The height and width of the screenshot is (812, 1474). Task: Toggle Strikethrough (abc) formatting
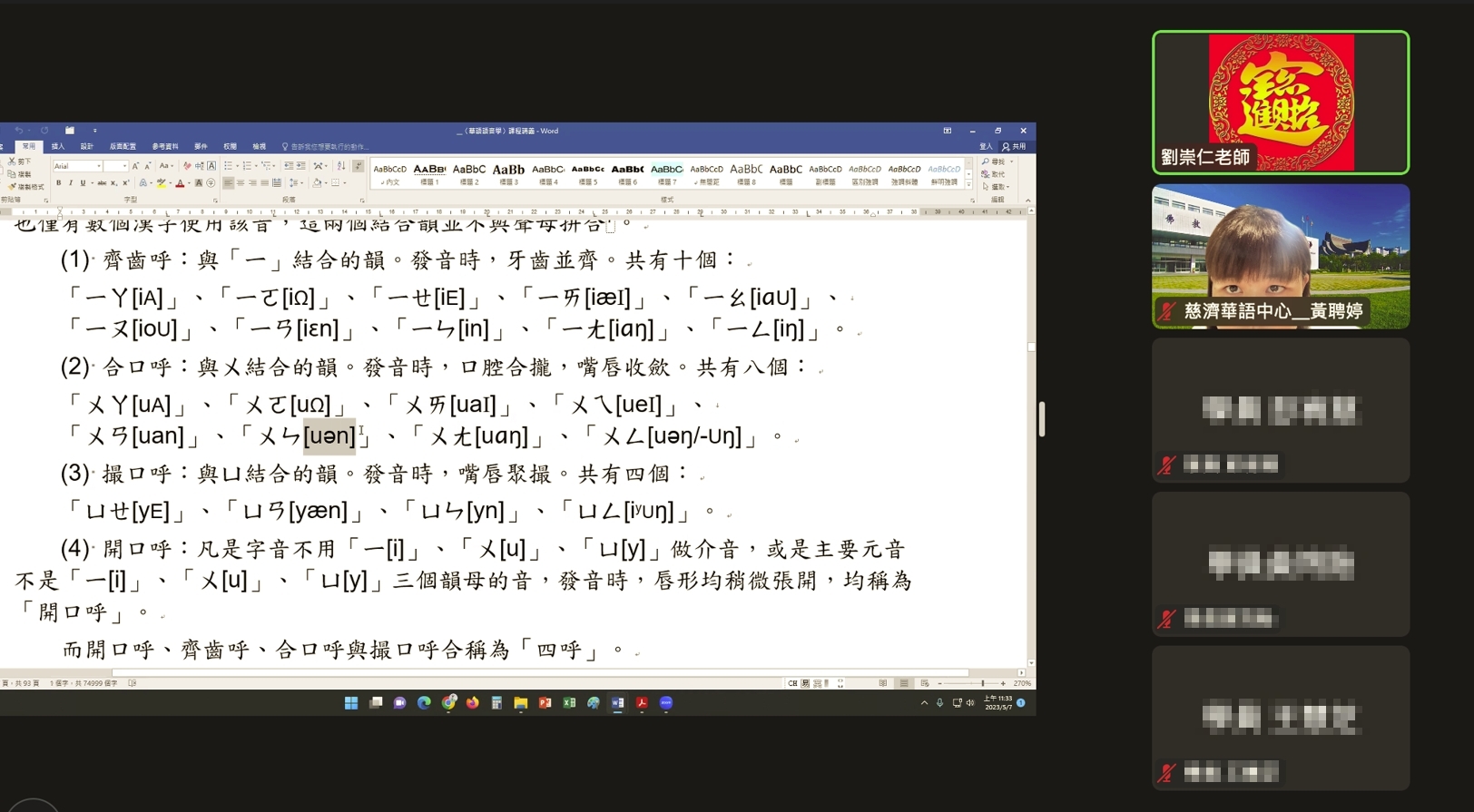pos(102,183)
